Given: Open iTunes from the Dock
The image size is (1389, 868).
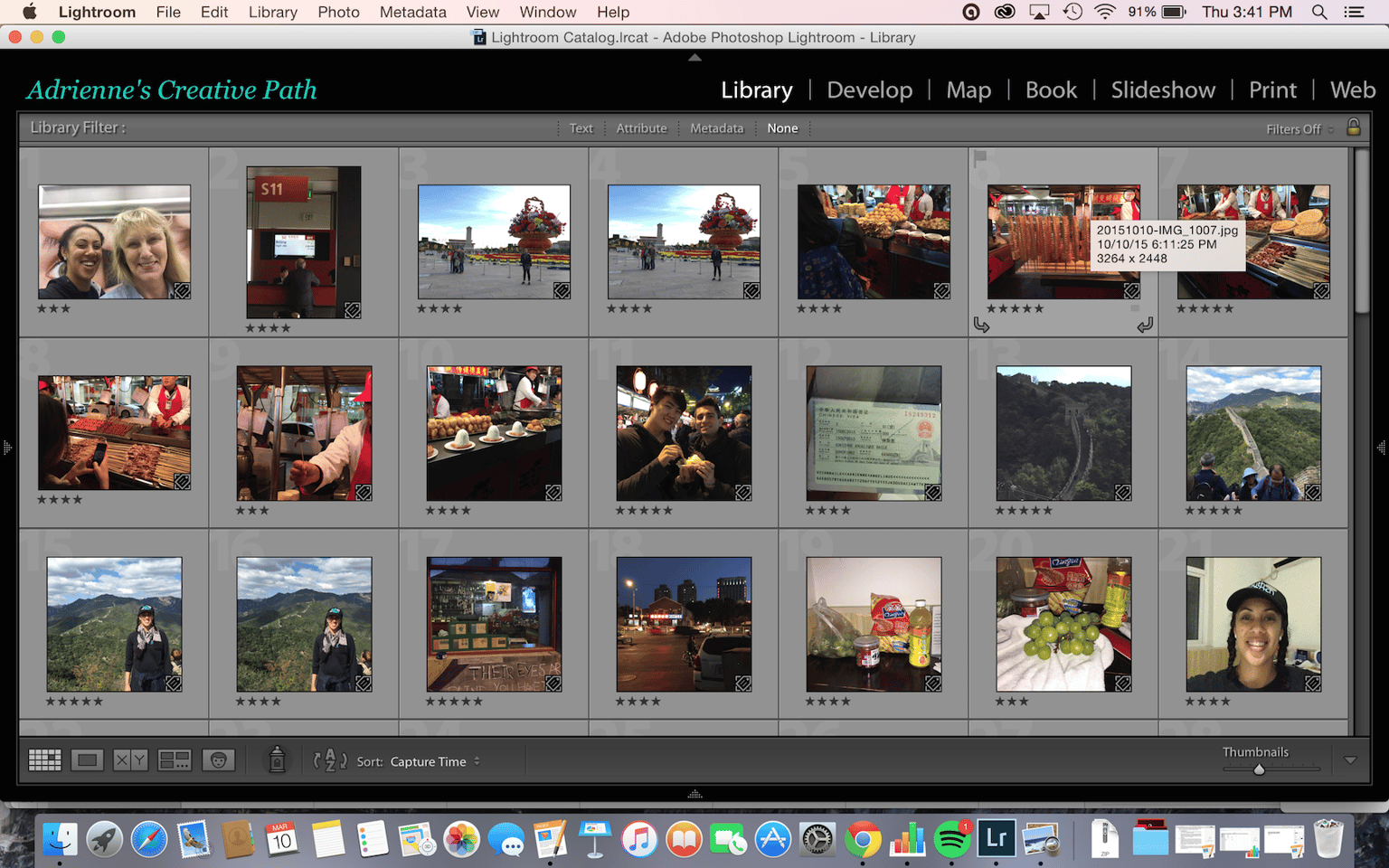Looking at the screenshot, I should pyautogui.click(x=639, y=839).
